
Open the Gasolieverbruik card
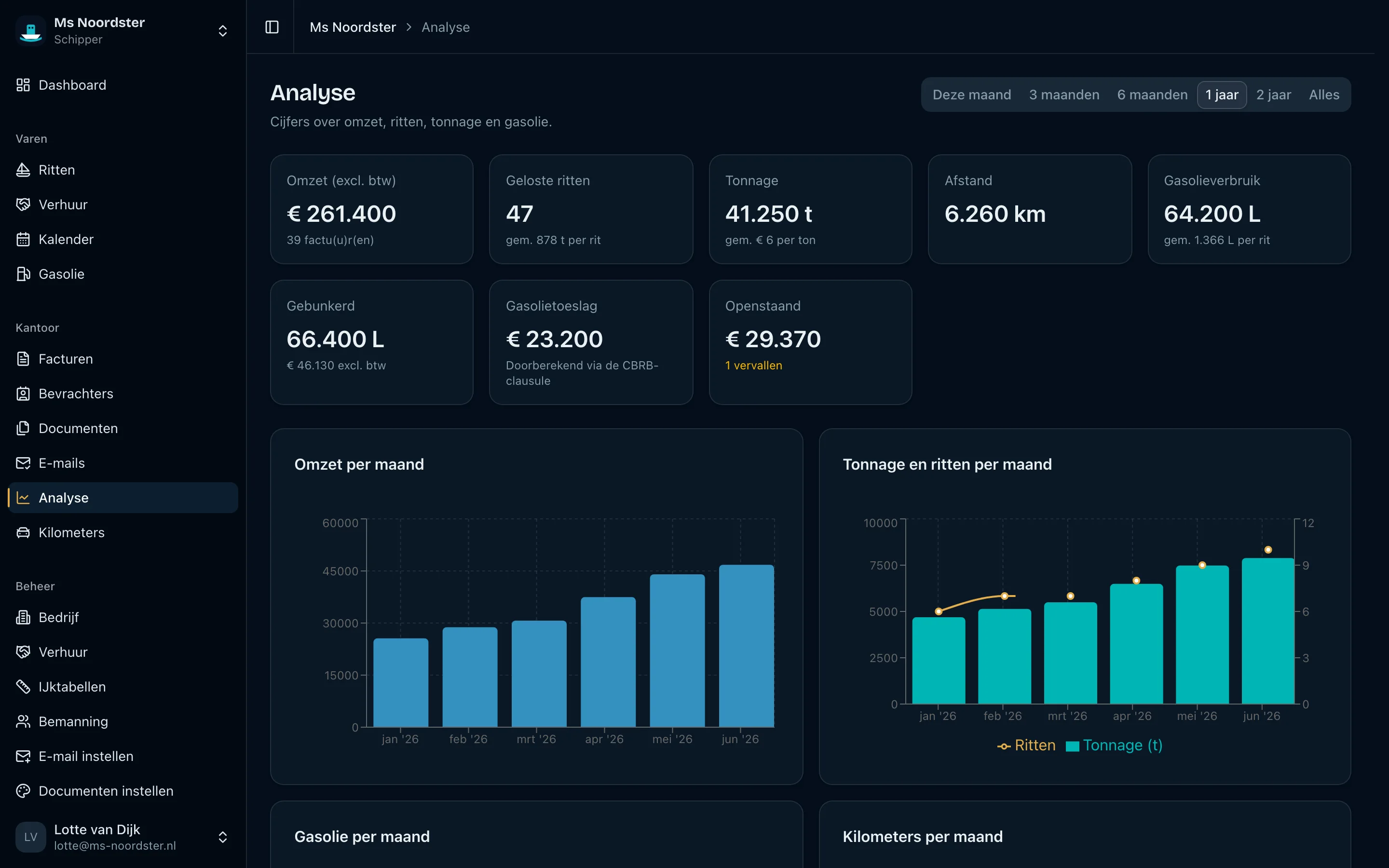(1249, 209)
